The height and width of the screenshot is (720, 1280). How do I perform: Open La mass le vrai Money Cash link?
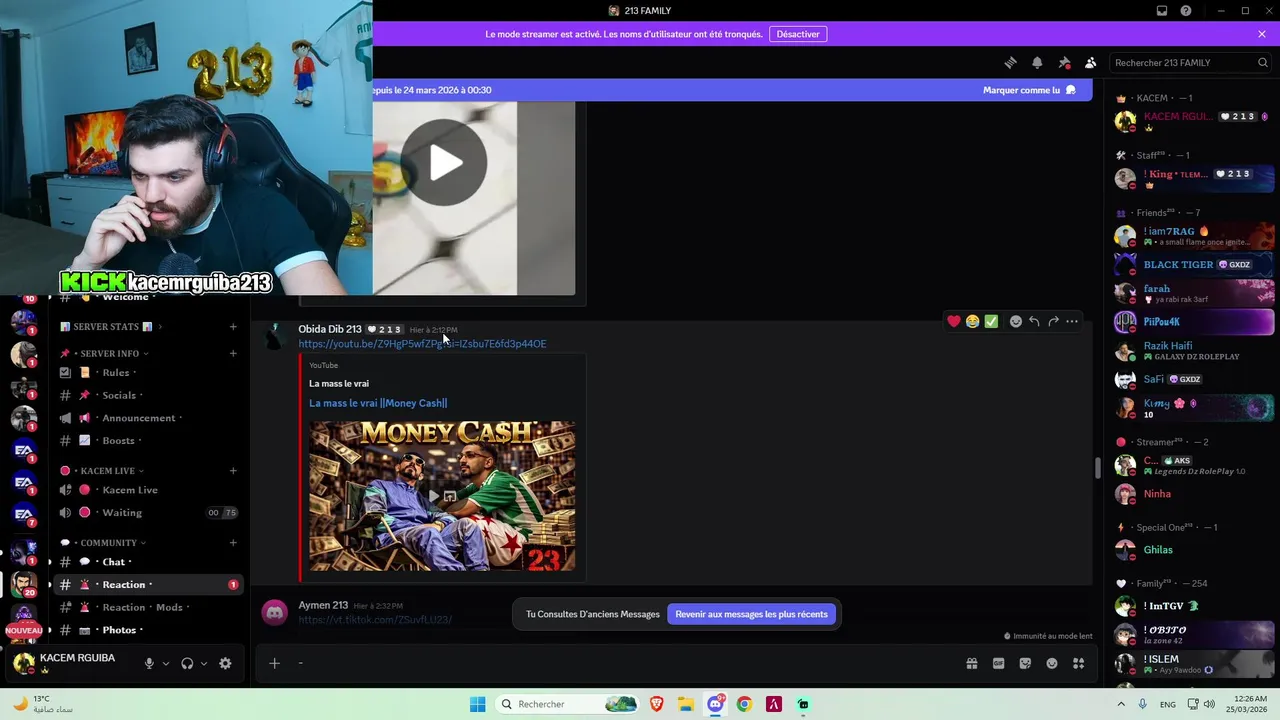click(378, 403)
